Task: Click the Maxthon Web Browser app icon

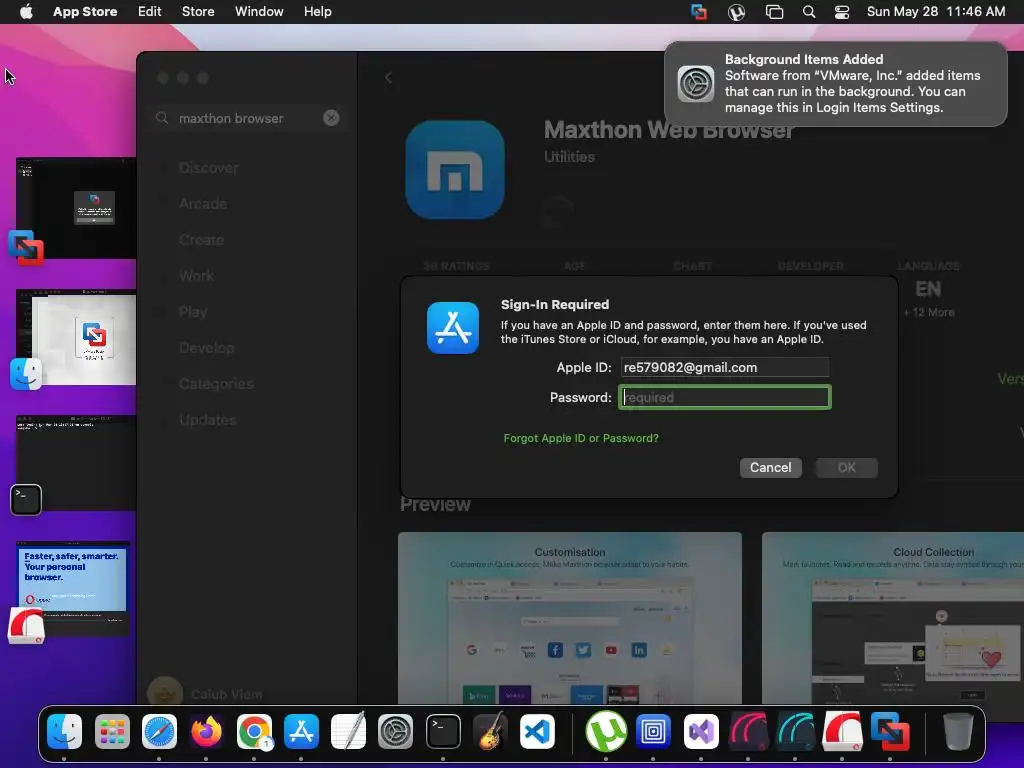Action: pyautogui.click(x=455, y=170)
